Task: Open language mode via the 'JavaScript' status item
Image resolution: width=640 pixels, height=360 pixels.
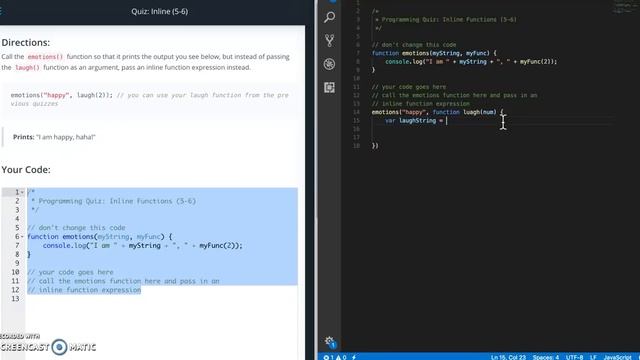Action: 618,357
